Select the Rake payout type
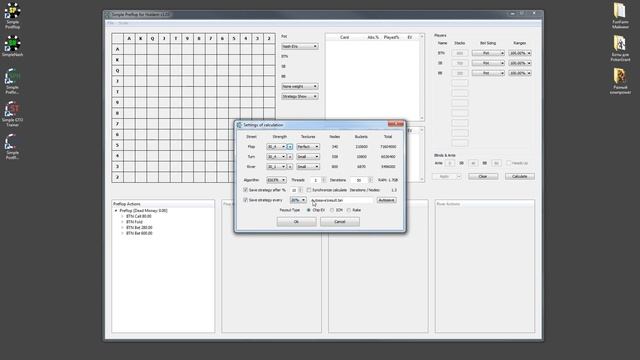The image size is (640, 360). [349, 210]
